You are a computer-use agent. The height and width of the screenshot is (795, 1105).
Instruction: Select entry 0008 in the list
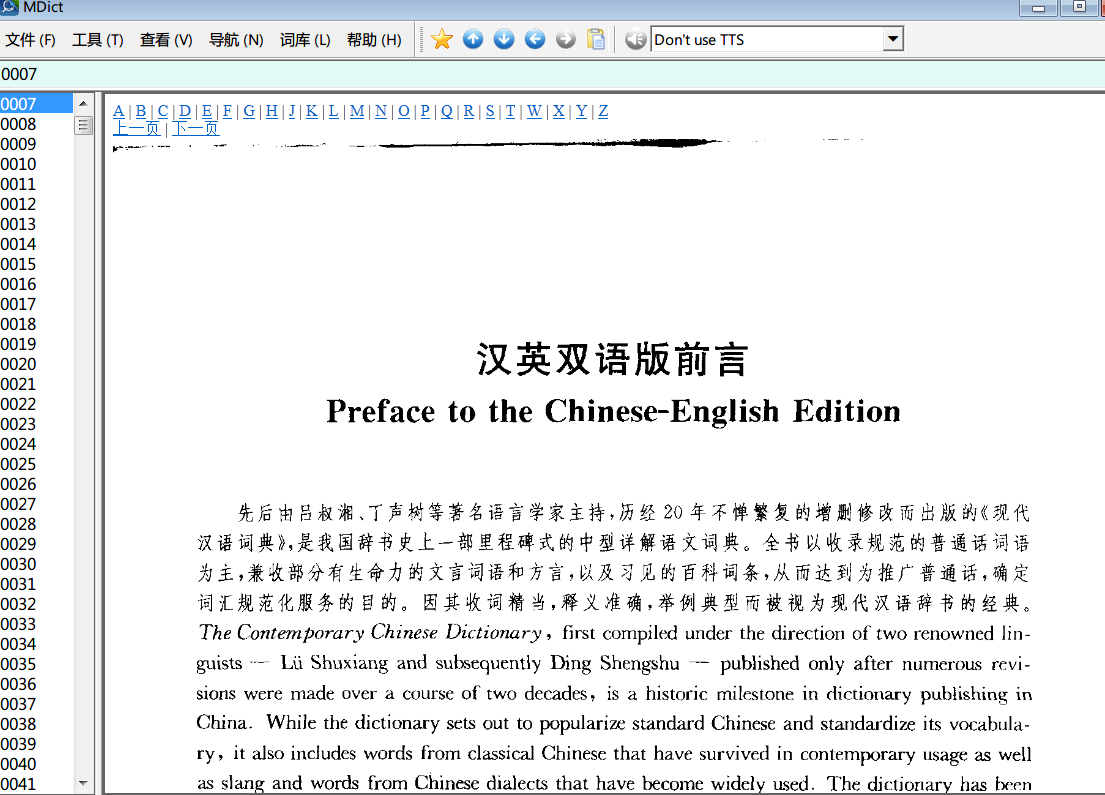(37, 124)
